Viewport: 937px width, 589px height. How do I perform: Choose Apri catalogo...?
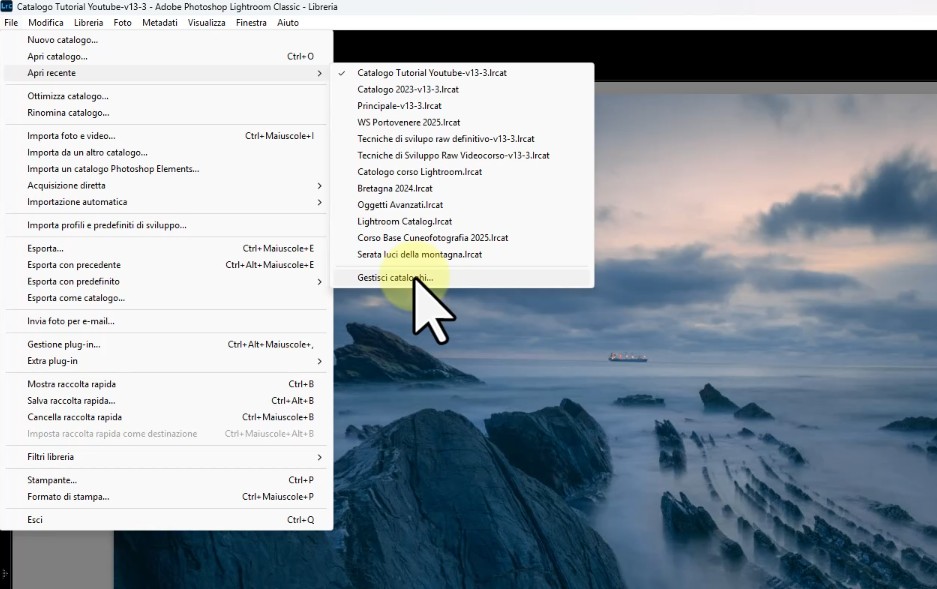click(x=166, y=57)
